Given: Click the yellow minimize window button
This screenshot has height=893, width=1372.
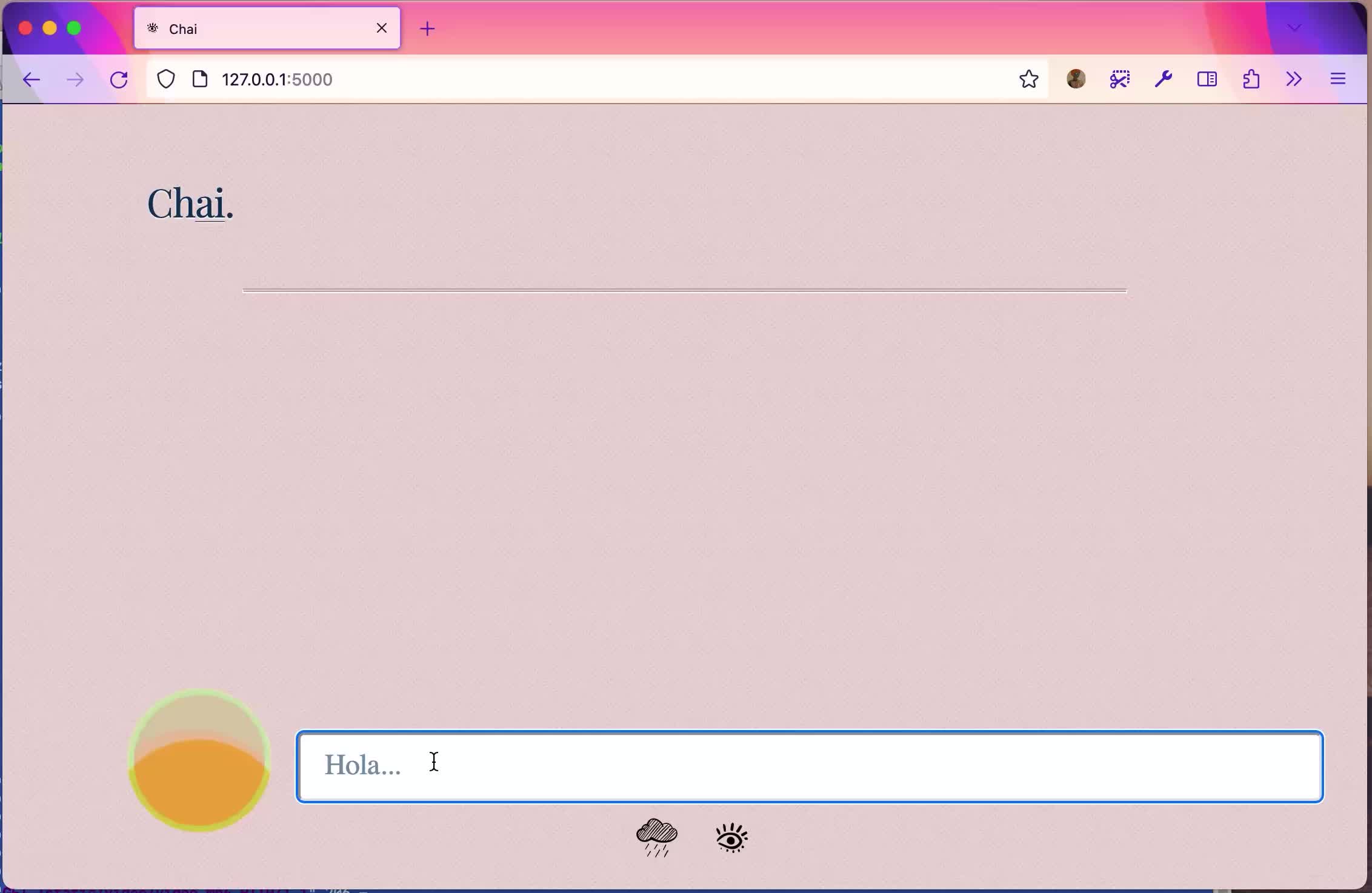Looking at the screenshot, I should (50, 28).
